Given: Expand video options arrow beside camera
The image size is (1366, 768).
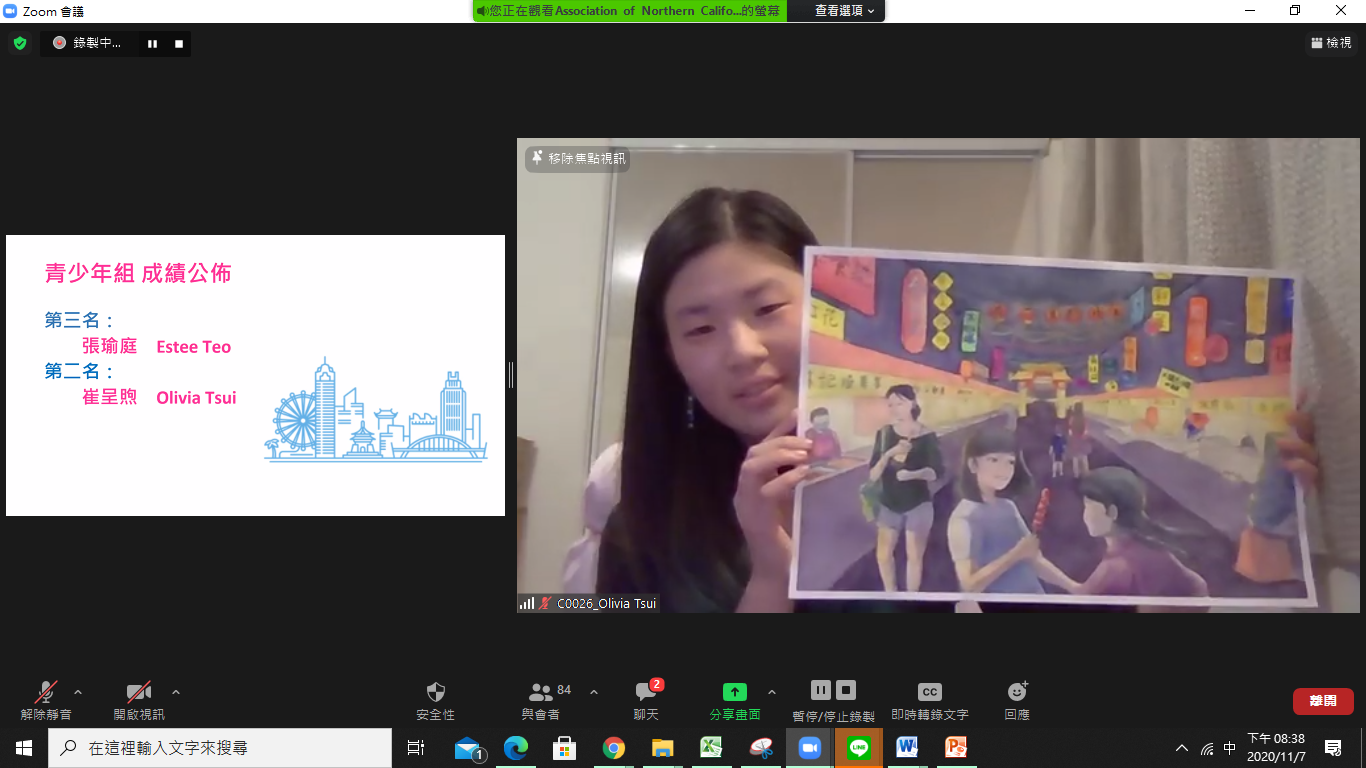Looking at the screenshot, I should pyautogui.click(x=176, y=692).
